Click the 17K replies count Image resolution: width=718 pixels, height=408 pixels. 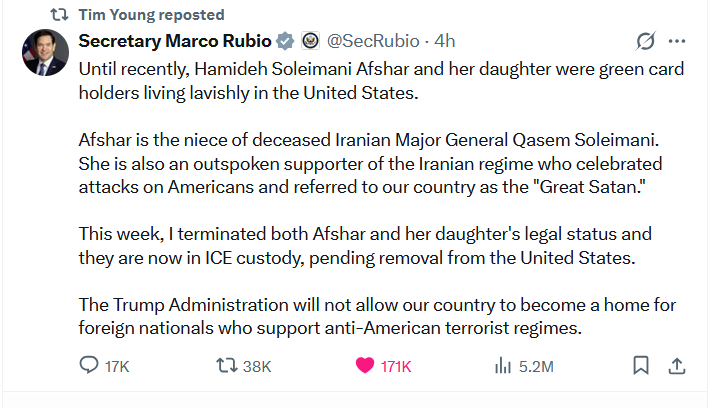point(117,367)
